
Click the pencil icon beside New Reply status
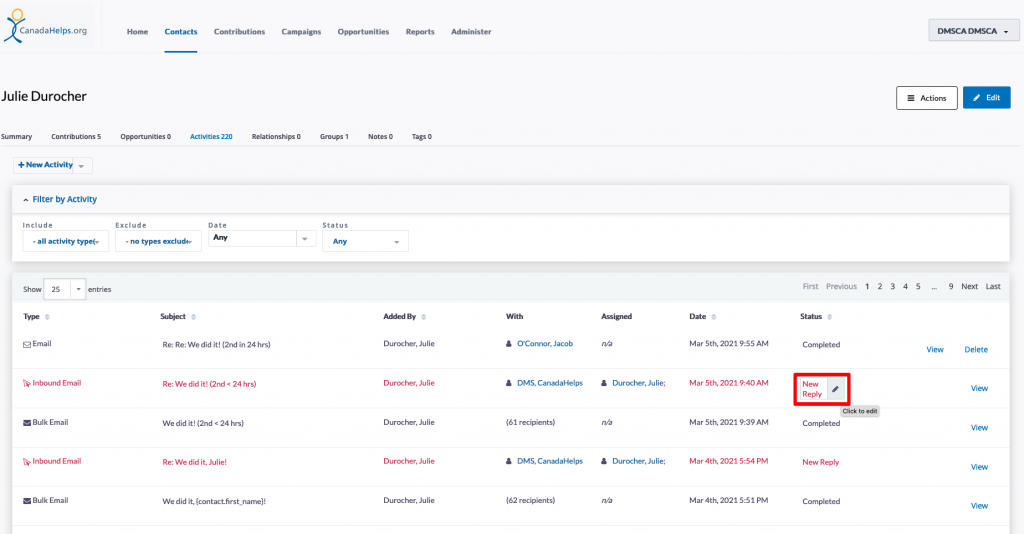click(835, 389)
